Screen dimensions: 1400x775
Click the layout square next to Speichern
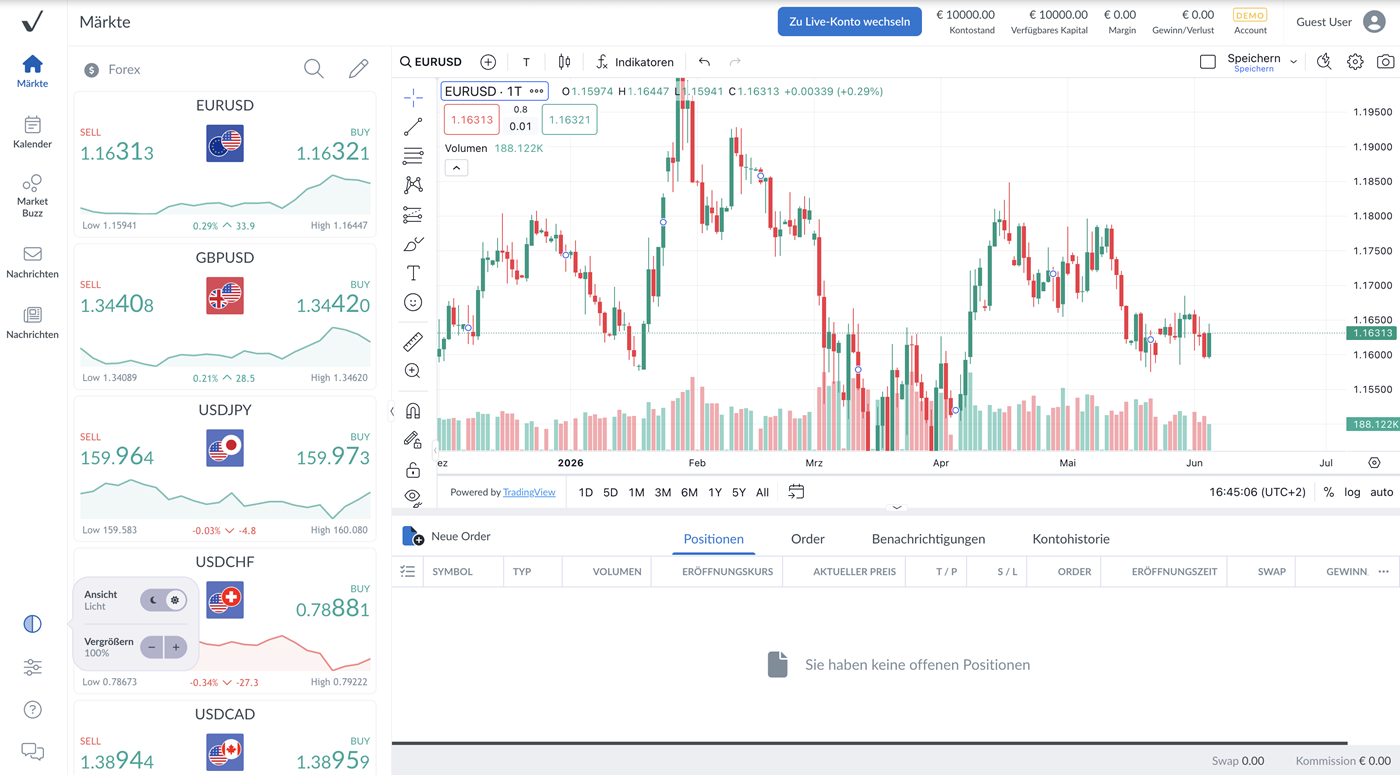click(x=1208, y=62)
